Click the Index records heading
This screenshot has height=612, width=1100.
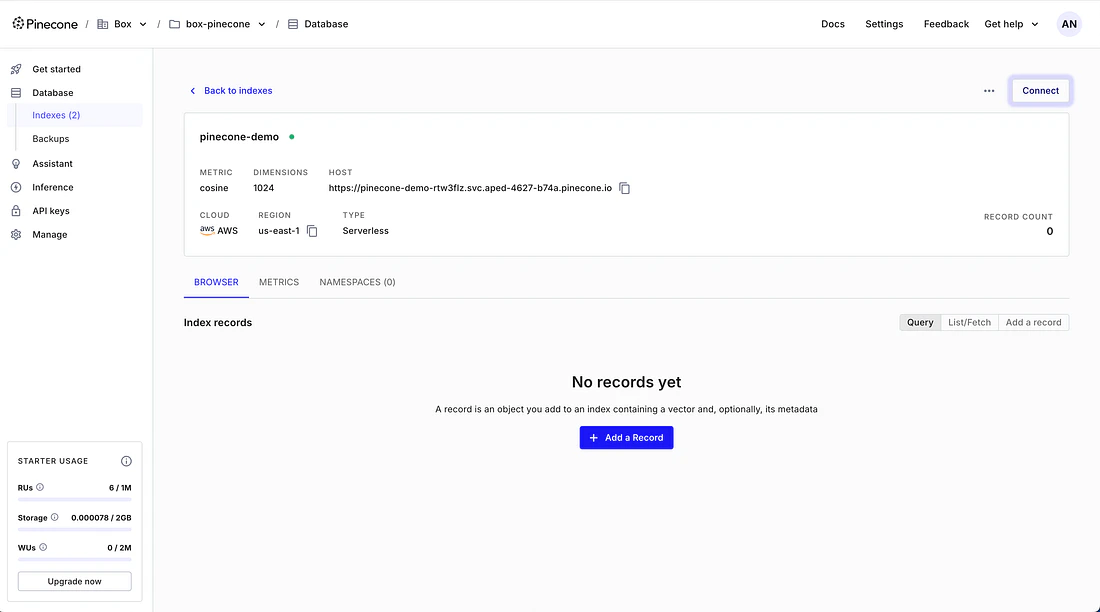217,323
